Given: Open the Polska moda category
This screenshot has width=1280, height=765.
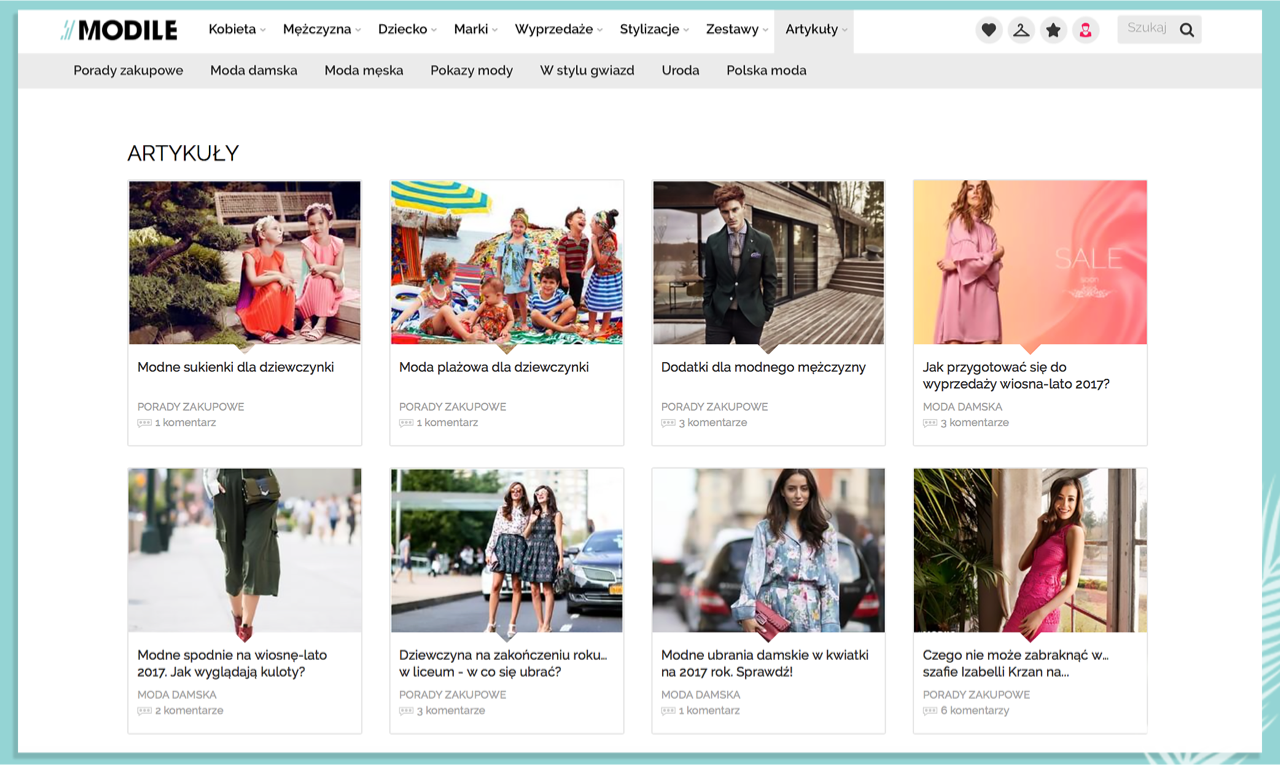Looking at the screenshot, I should pyautogui.click(x=766, y=70).
